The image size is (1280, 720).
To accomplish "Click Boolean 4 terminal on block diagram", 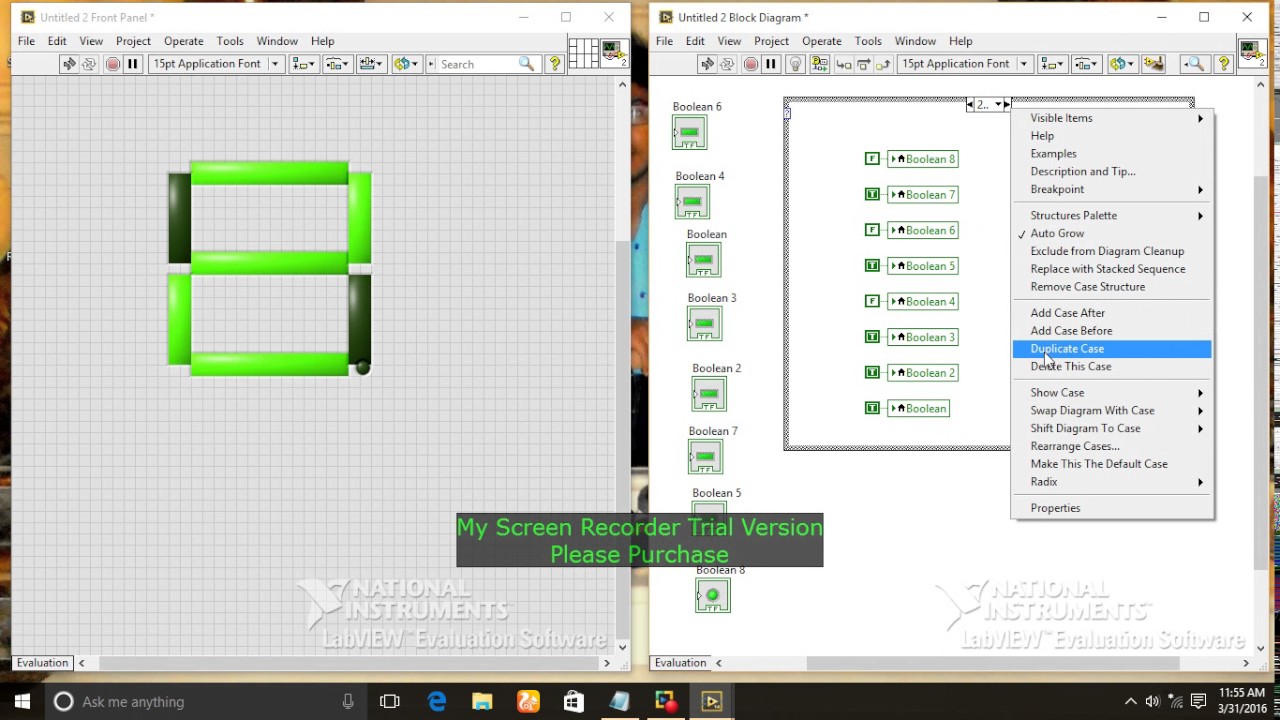I will [692, 202].
